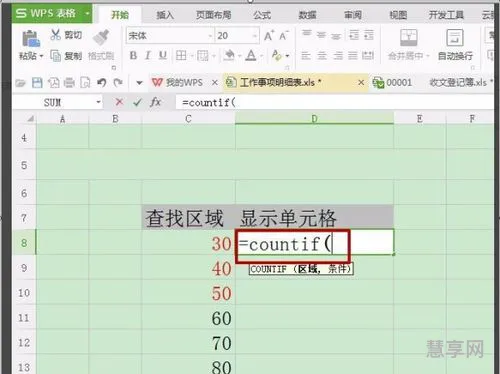Click the Copy (复制) icon
The height and width of the screenshot is (374, 500).
coord(55,56)
